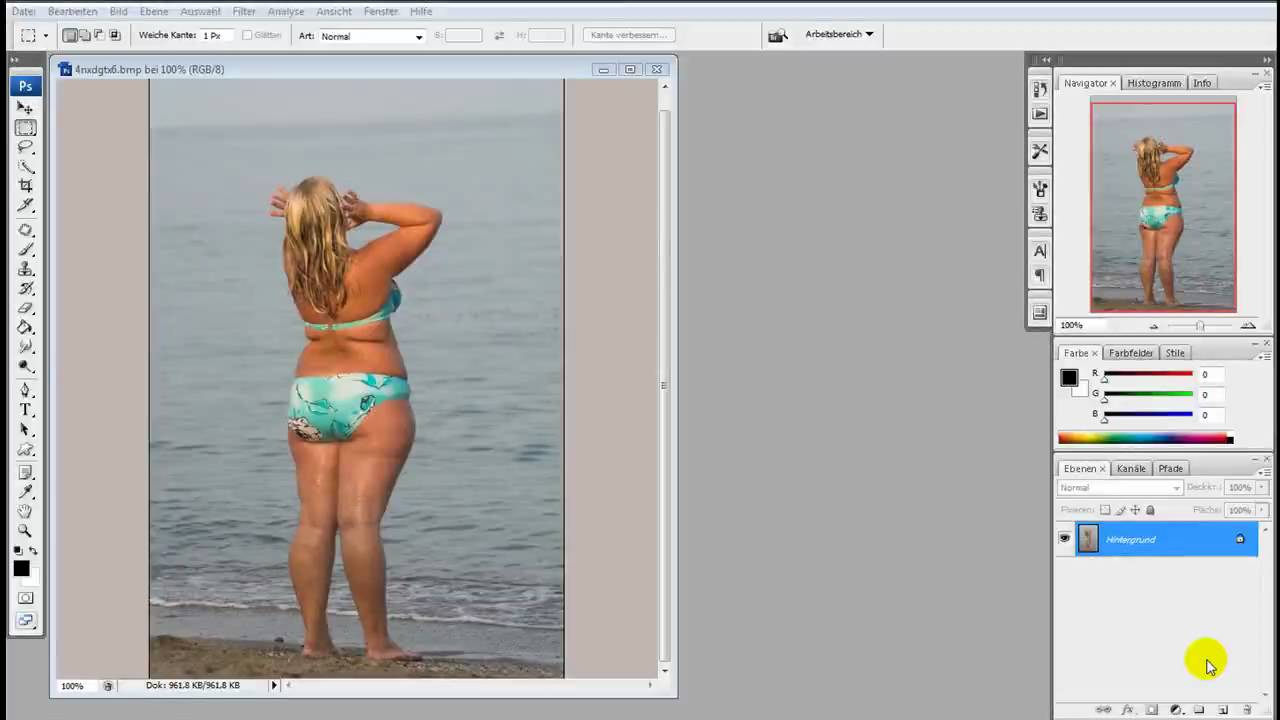Click the delete layer trash icon
Viewport: 1280px width, 720px height.
(x=1246, y=710)
